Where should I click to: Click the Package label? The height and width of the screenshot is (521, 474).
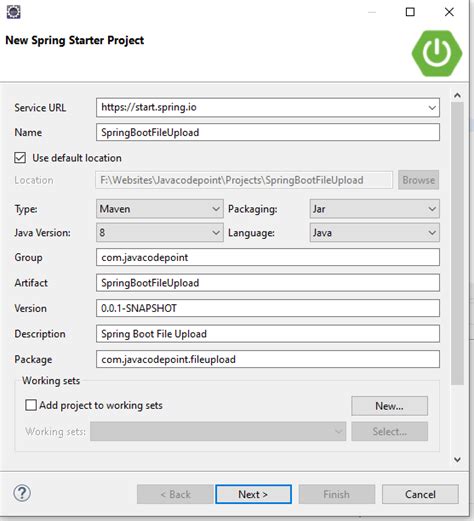coord(33,359)
